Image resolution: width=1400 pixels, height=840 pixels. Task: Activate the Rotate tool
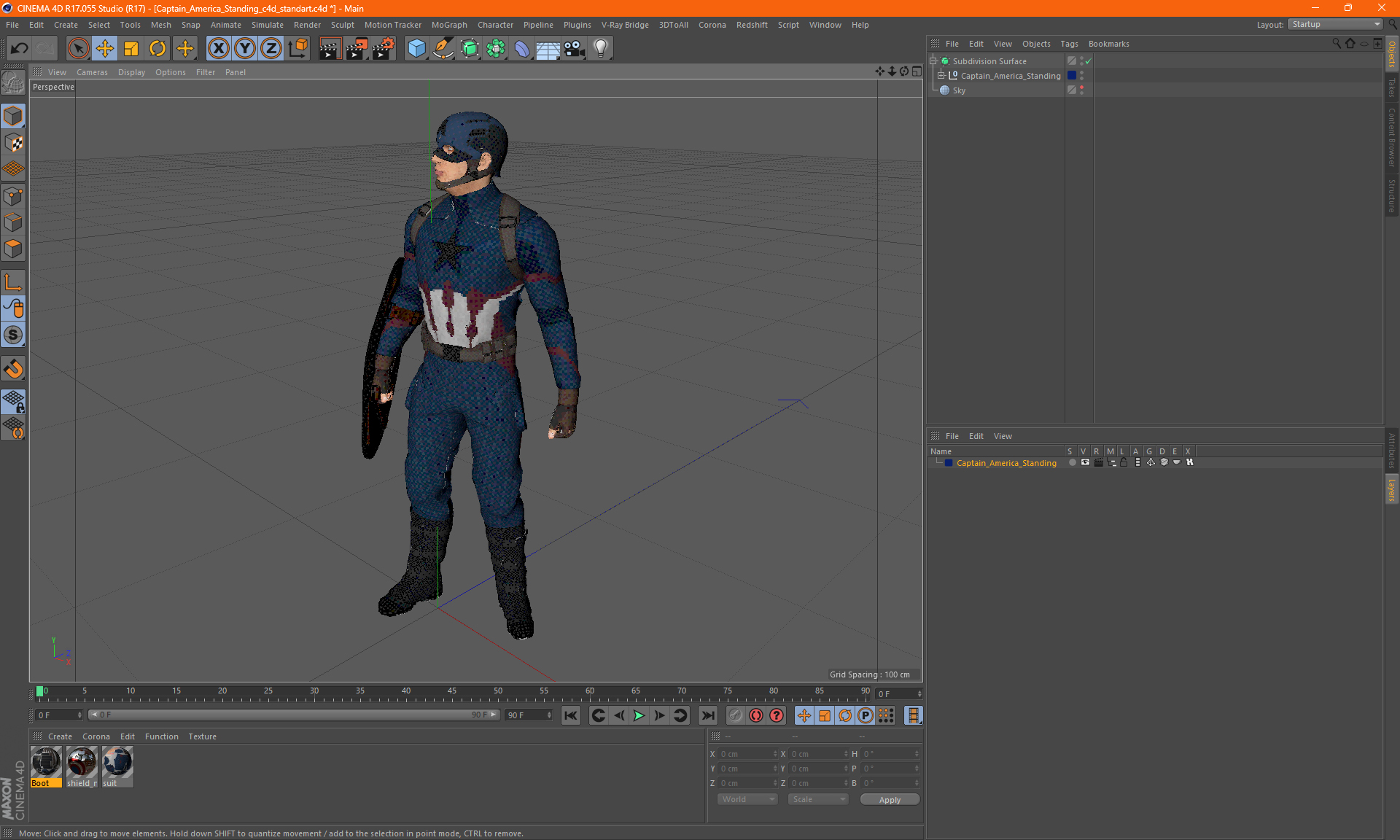[x=157, y=49]
